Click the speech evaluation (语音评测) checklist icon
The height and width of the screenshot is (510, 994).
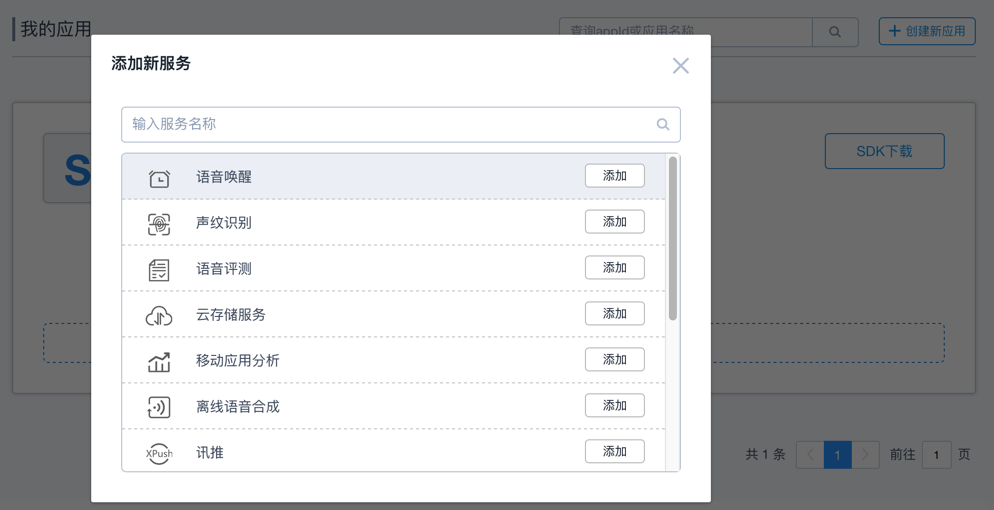click(x=159, y=270)
